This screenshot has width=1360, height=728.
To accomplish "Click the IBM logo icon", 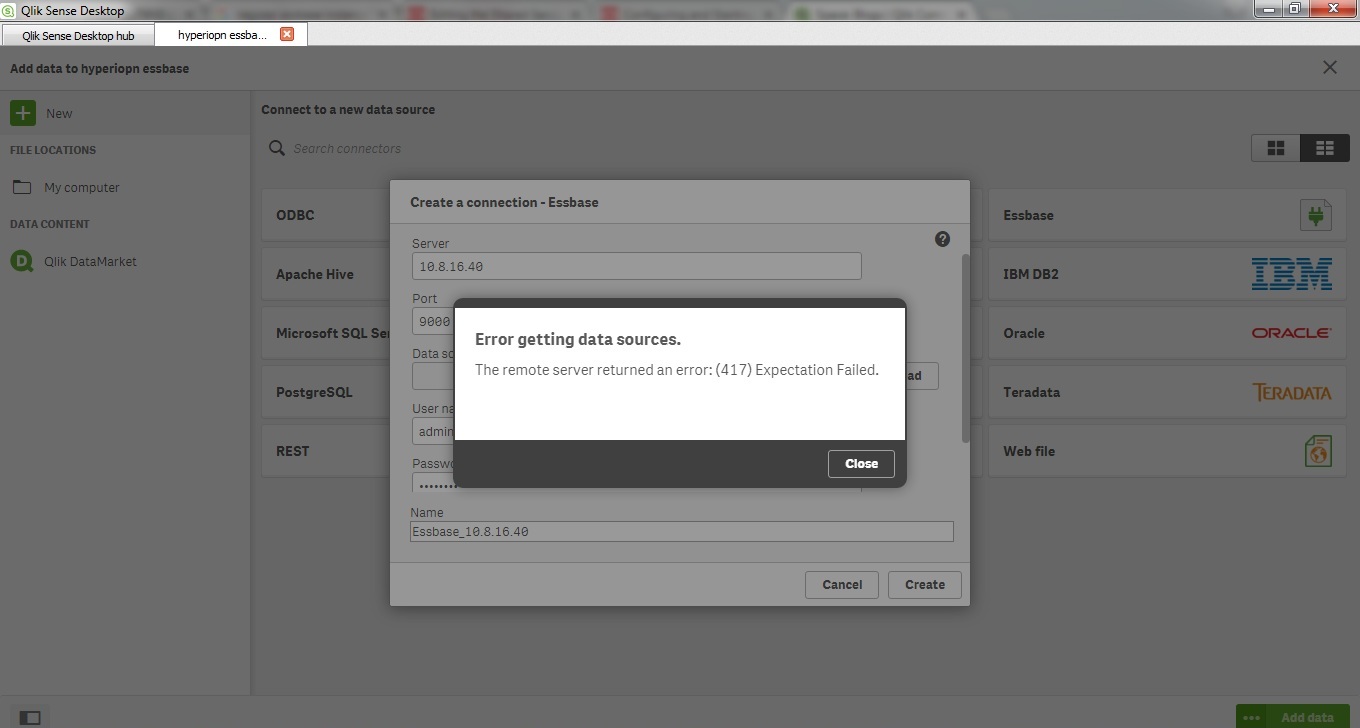I will coord(1291,274).
